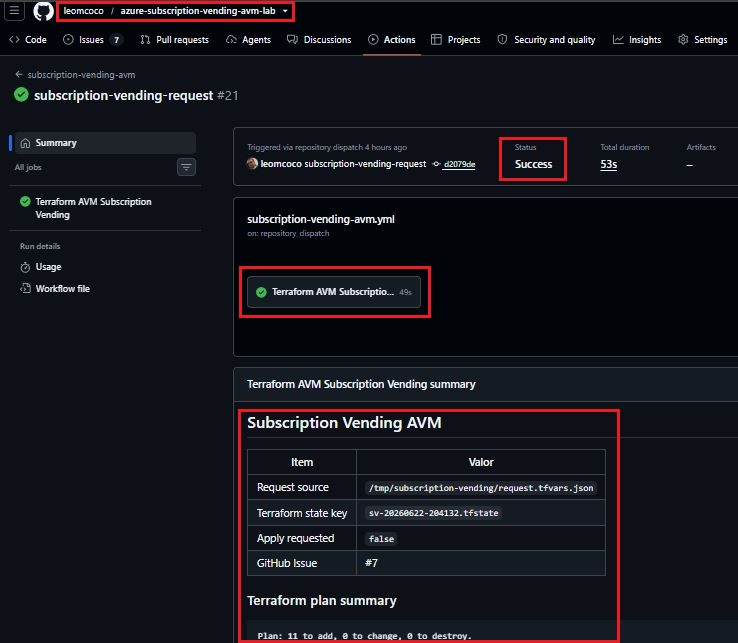Click the Plan: 11 to add line
The image size is (738, 643).
coord(364,636)
